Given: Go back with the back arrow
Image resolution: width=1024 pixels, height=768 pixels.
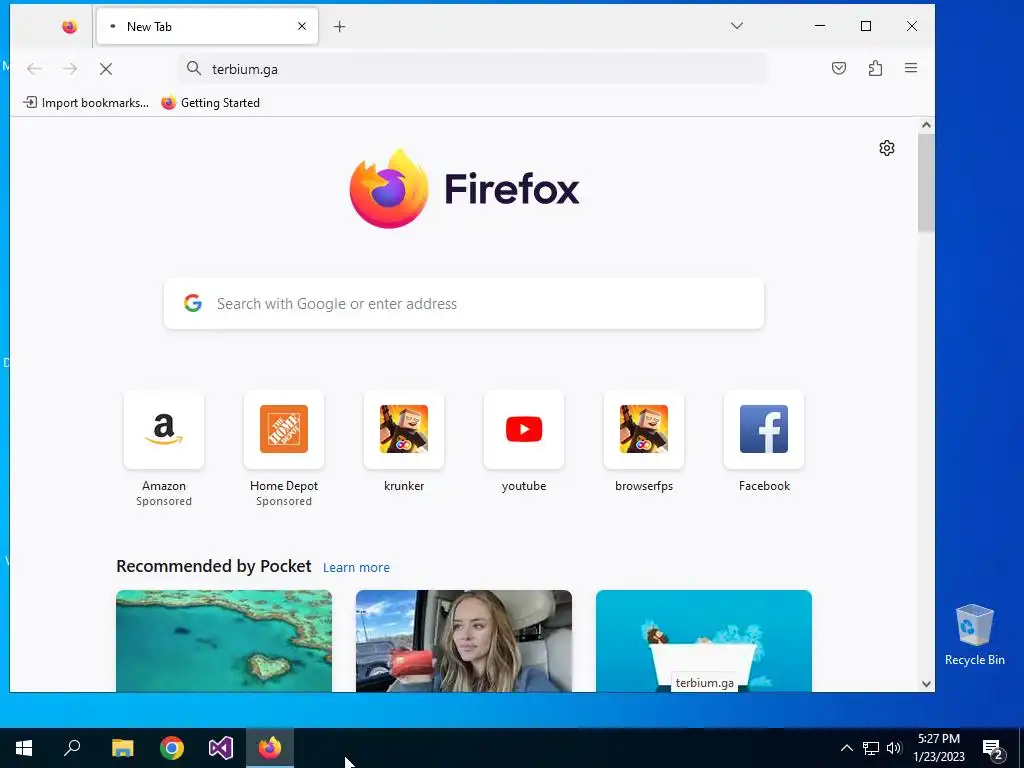Looking at the screenshot, I should coord(34,69).
